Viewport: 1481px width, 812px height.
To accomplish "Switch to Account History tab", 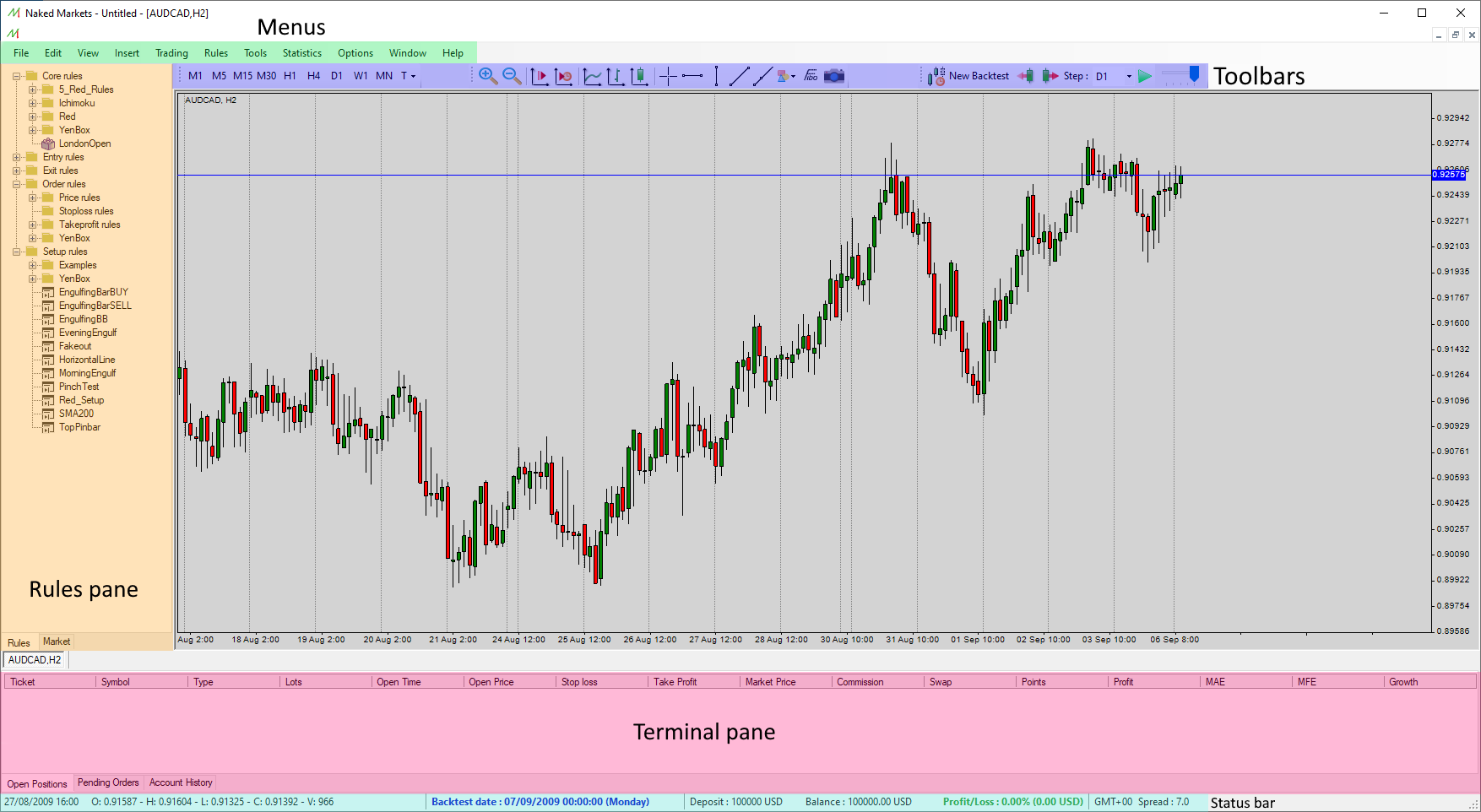I will point(181,782).
